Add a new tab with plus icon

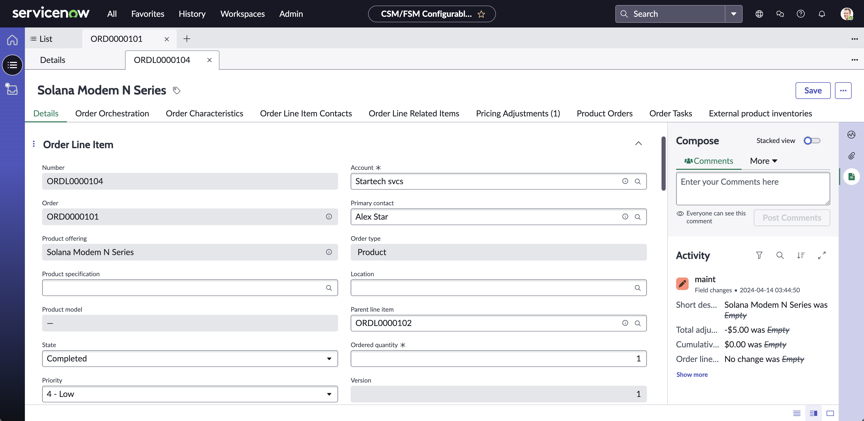click(x=186, y=39)
